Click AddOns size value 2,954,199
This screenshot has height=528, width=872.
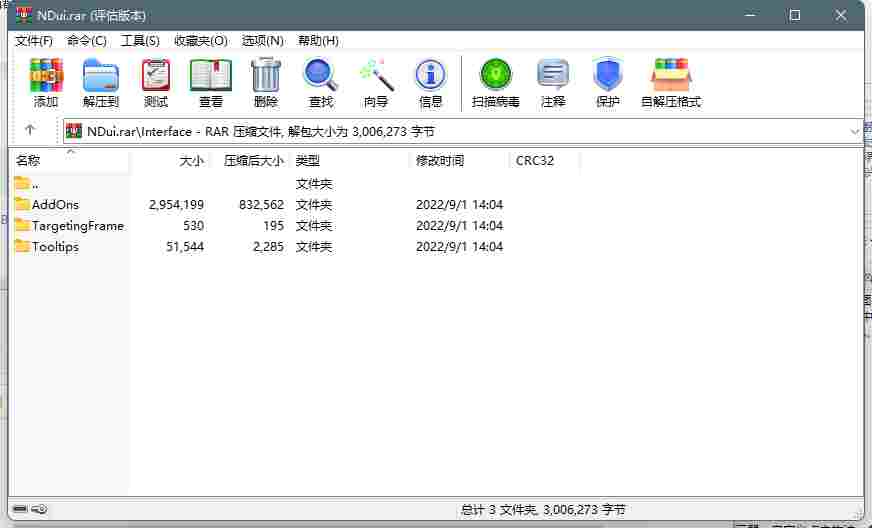point(176,204)
